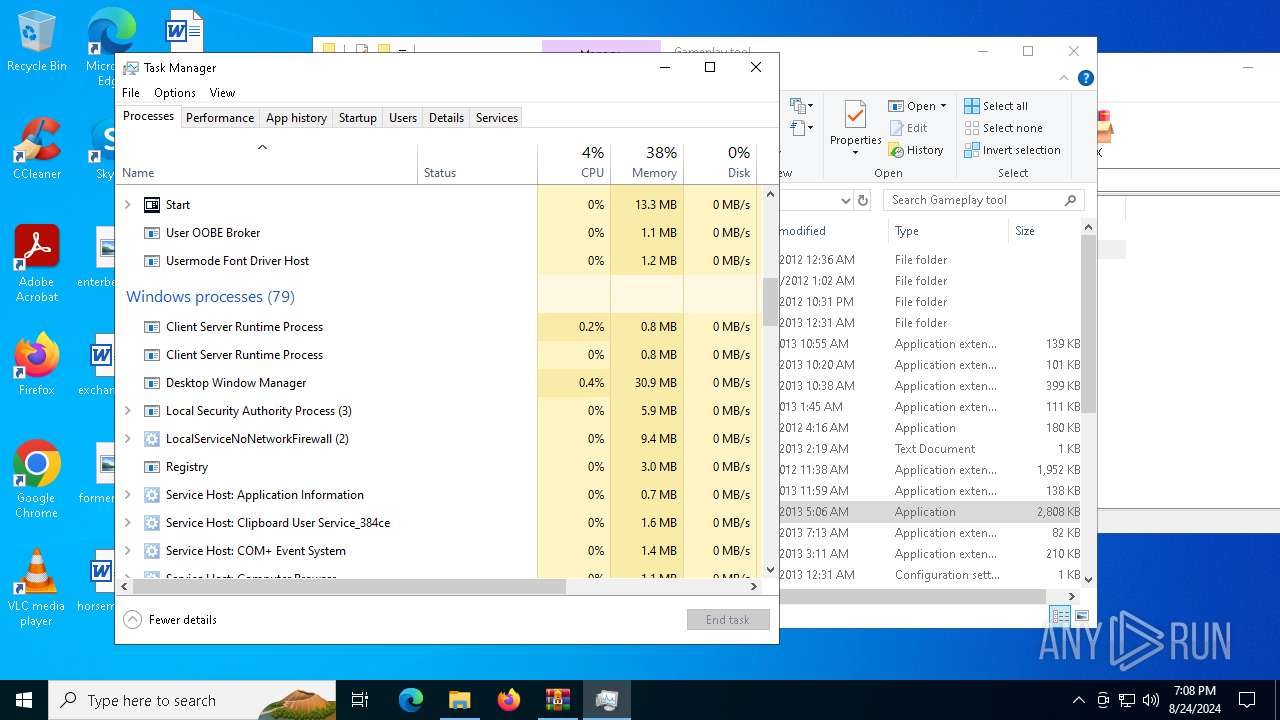Click the Task Manager horizontal scrollbar
Viewport: 1280px width, 720px height.
349,587
